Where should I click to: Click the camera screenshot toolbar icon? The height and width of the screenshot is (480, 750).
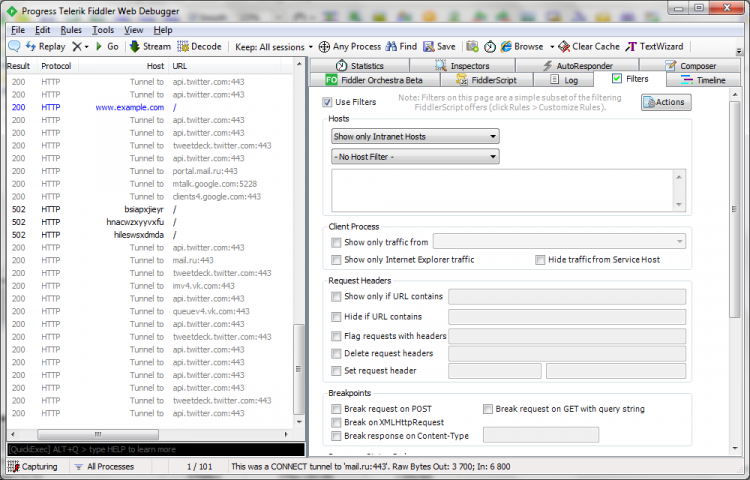pos(472,46)
